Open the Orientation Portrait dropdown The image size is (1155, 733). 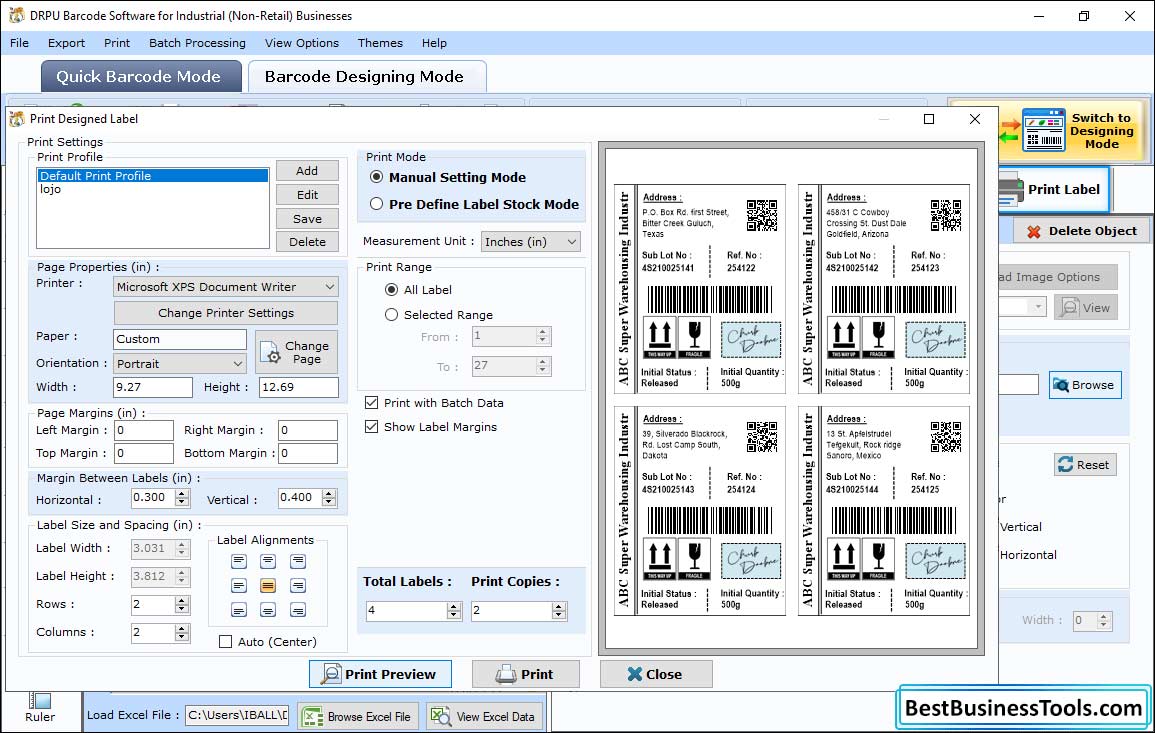tap(180, 364)
